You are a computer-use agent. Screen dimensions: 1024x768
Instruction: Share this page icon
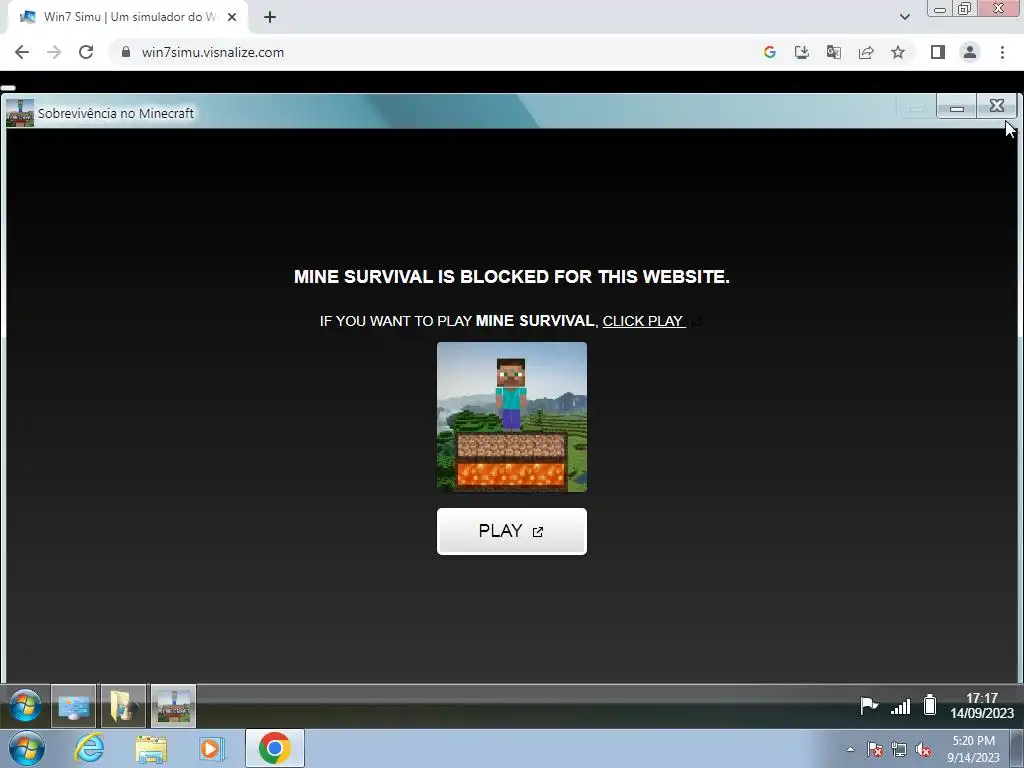click(x=866, y=52)
